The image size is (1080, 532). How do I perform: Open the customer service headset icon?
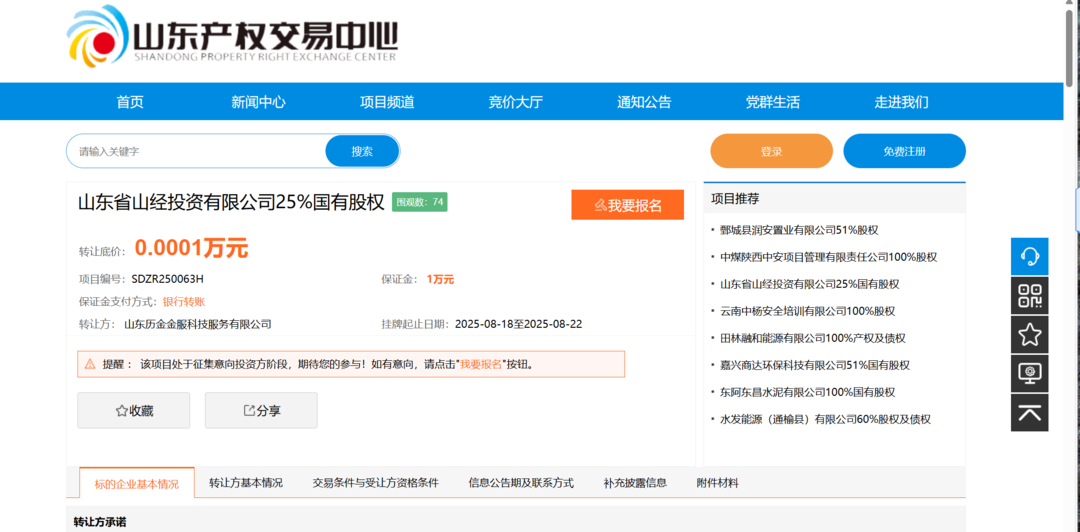(1029, 257)
